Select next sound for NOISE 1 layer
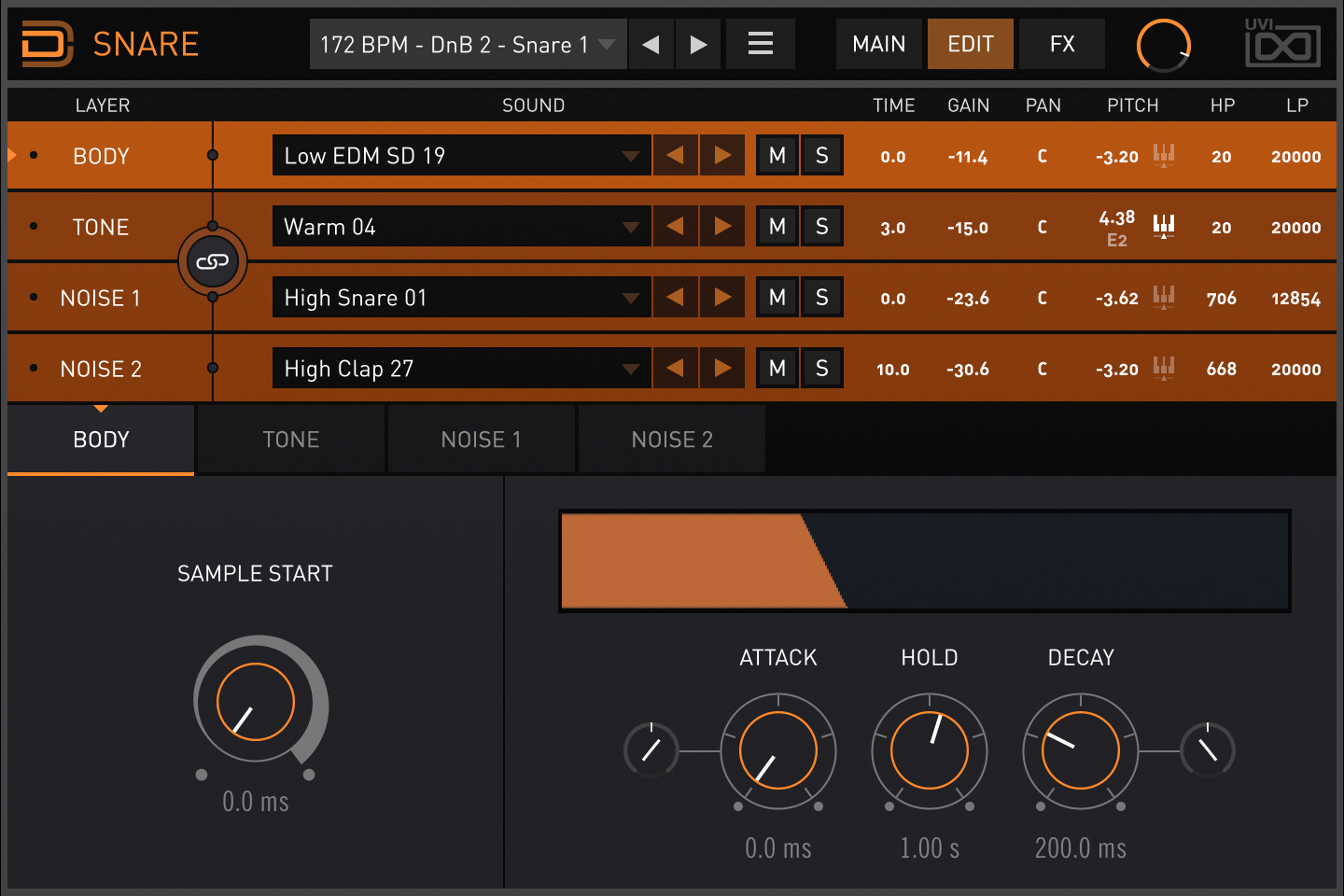 [x=722, y=298]
